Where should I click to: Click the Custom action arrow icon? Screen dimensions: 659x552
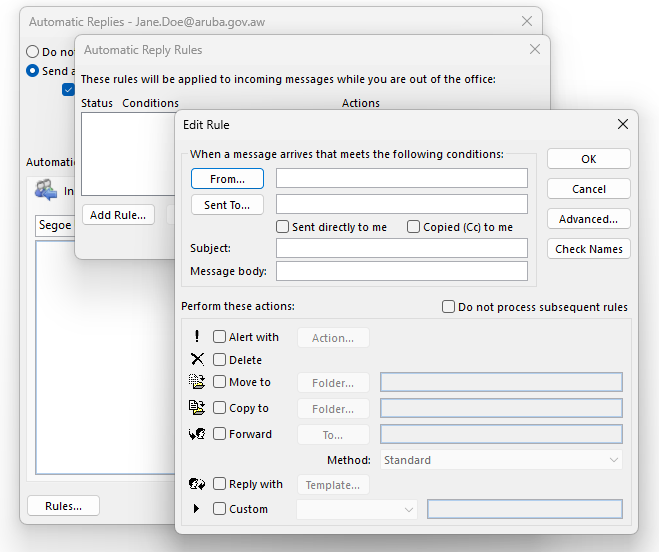[x=197, y=509]
